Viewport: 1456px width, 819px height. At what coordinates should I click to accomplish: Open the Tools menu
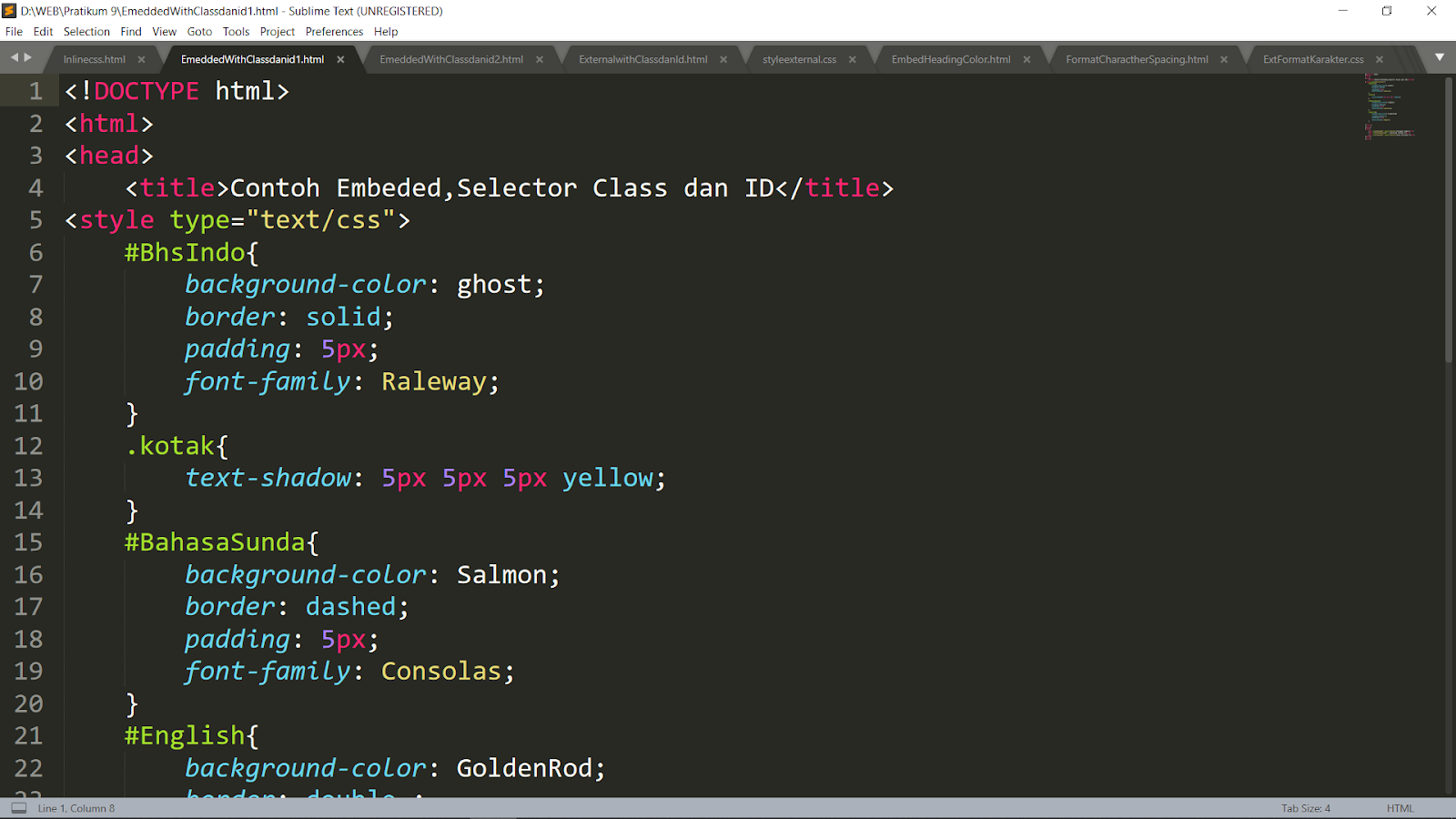236,32
